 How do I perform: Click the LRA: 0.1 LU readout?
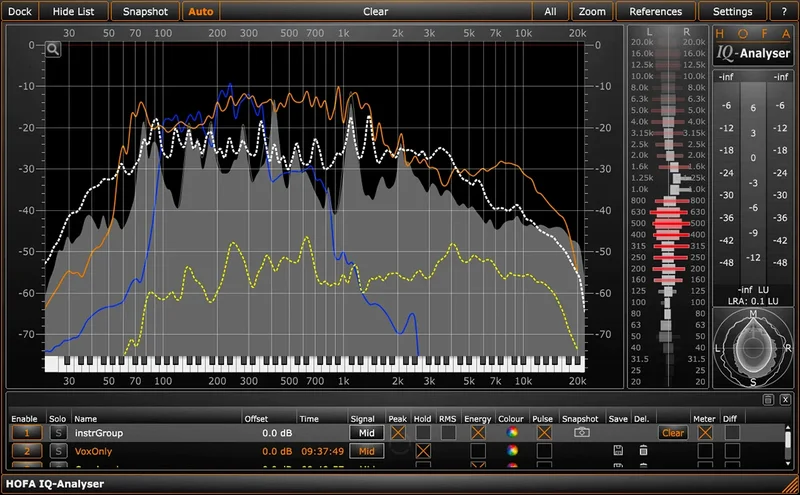tap(753, 301)
